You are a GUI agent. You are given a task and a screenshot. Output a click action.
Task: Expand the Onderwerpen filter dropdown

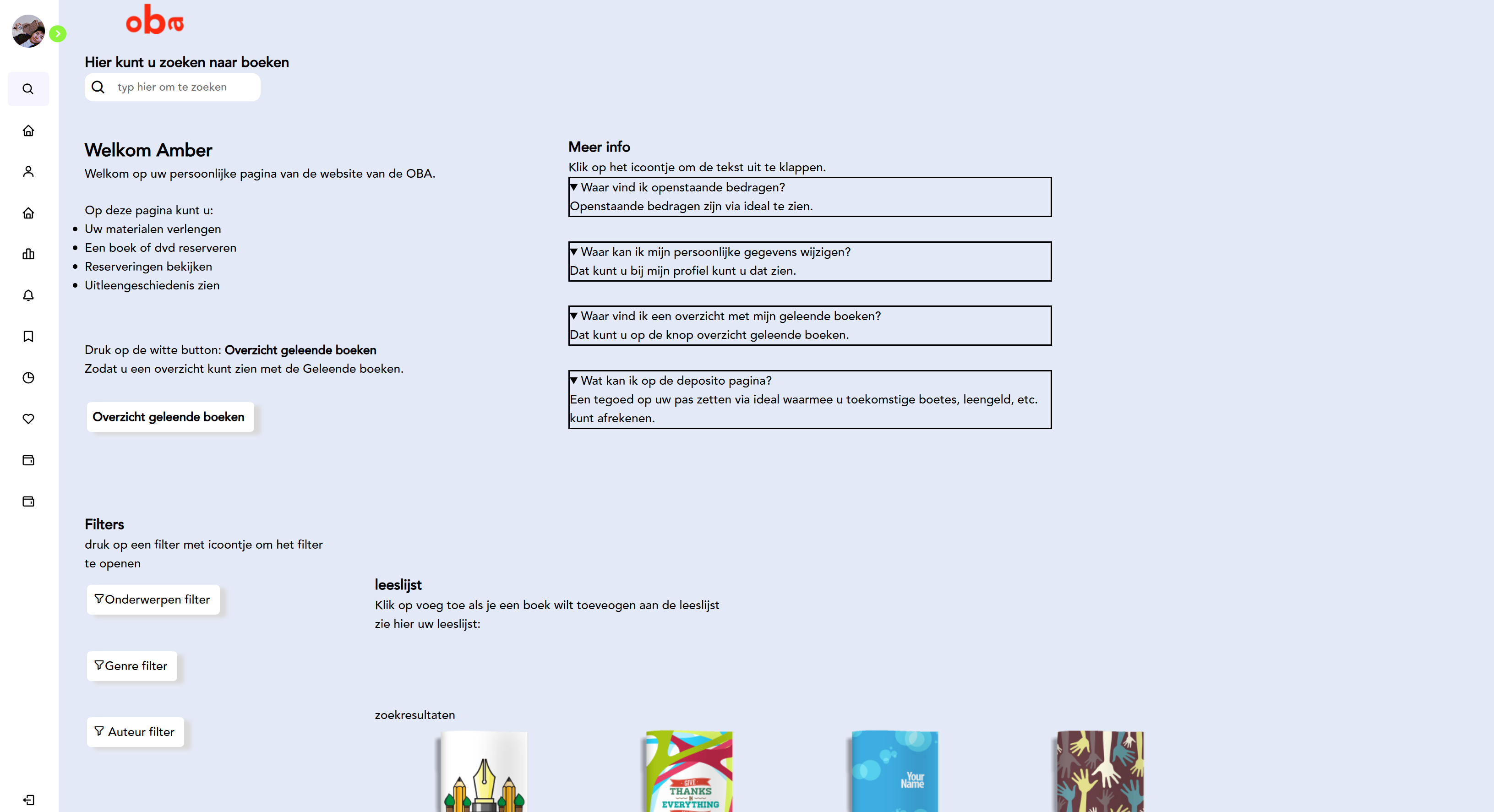tap(152, 599)
